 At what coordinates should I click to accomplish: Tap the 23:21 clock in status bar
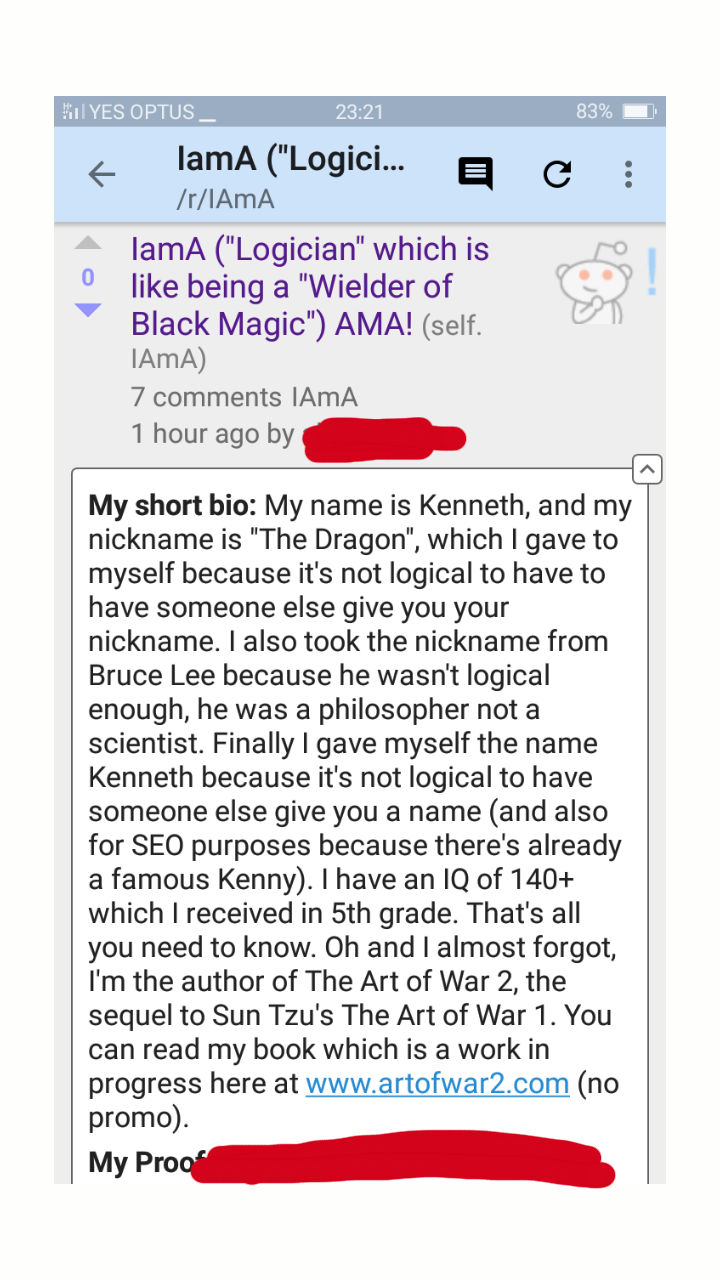(x=359, y=112)
